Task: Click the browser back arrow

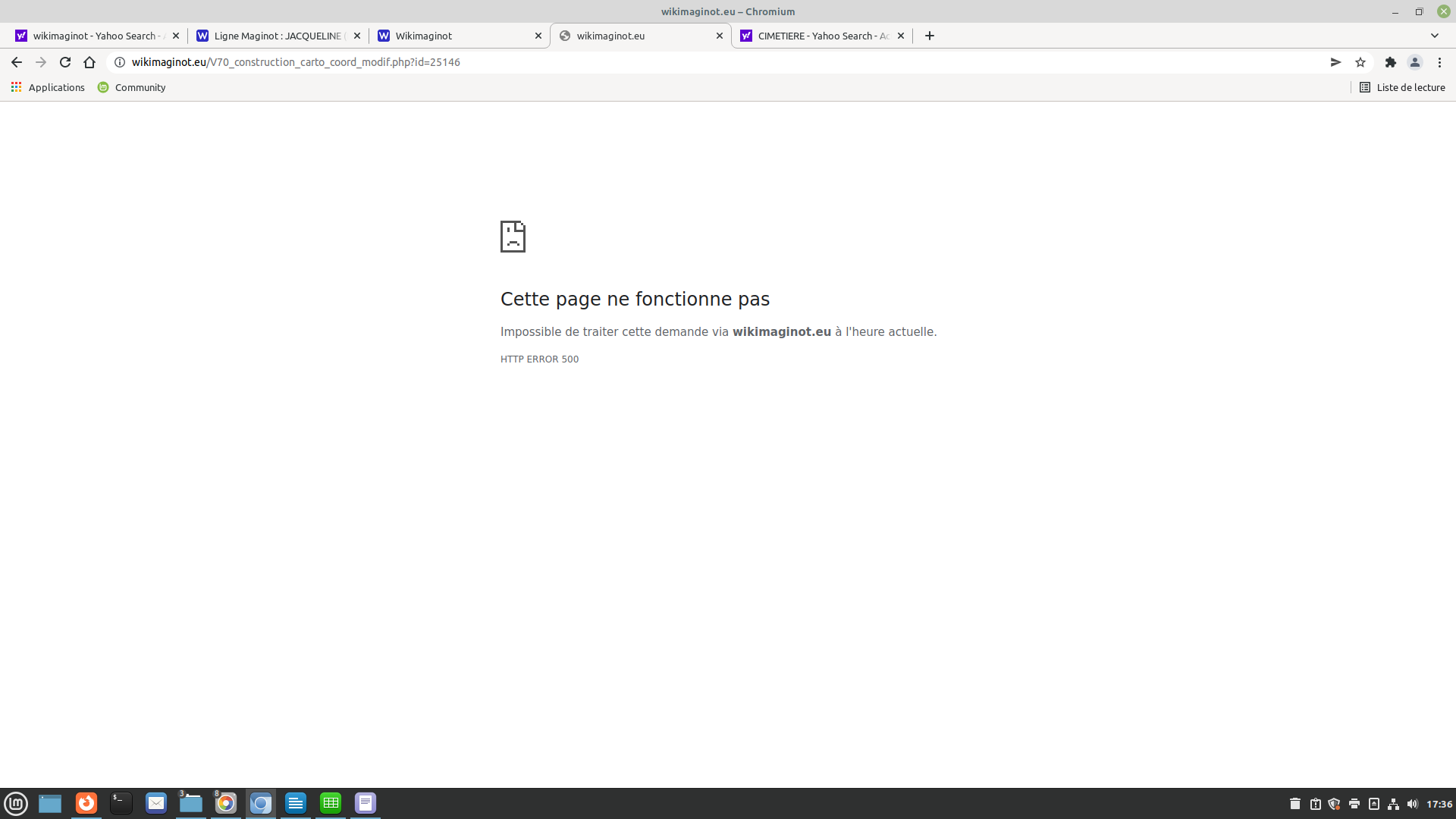Action: (x=17, y=62)
